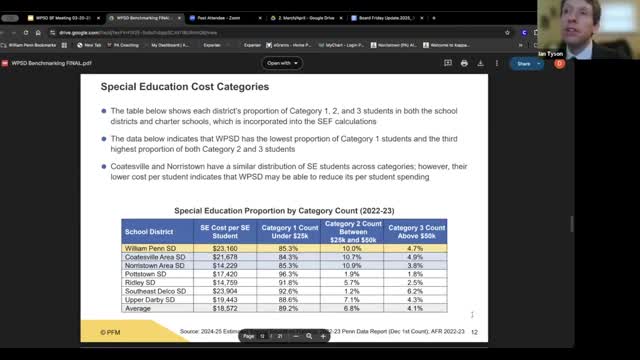The width and height of the screenshot is (640, 360).
Task: Open the Norristown bookmark
Action: 393,45
